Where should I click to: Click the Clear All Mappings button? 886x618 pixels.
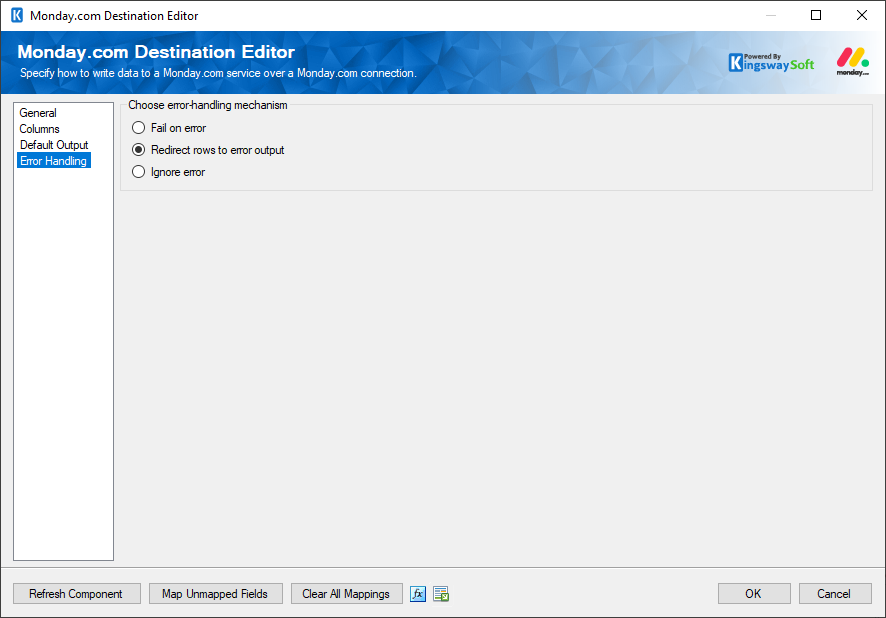346,594
